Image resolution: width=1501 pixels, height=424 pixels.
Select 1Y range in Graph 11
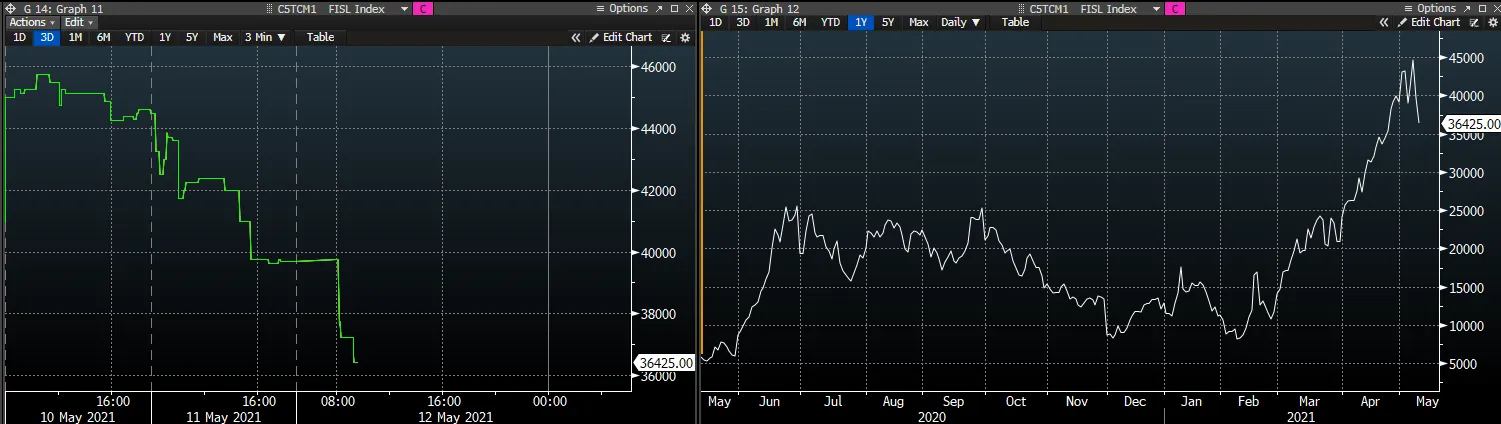(x=165, y=37)
